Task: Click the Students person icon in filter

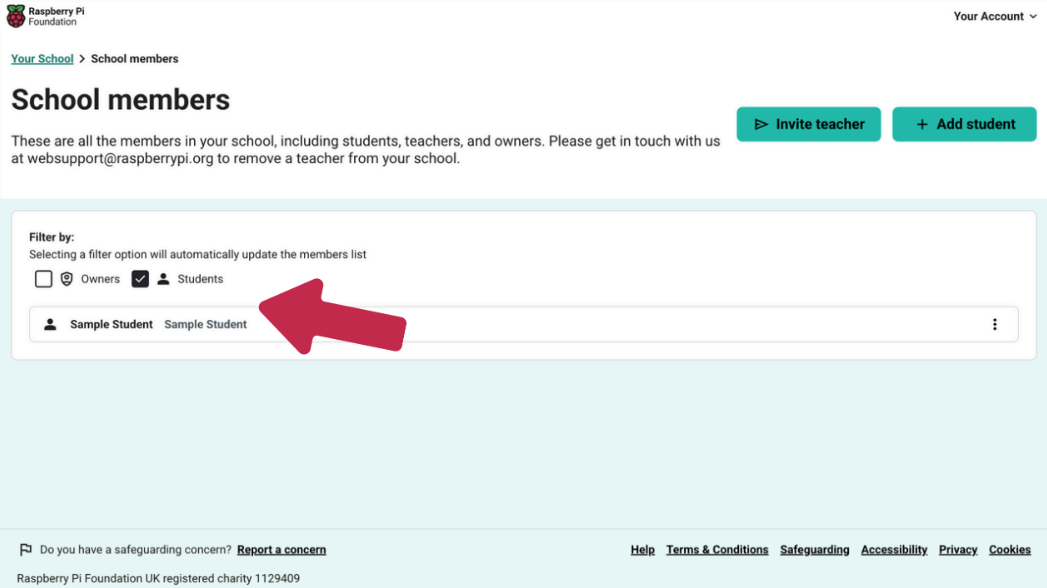Action: tap(163, 279)
